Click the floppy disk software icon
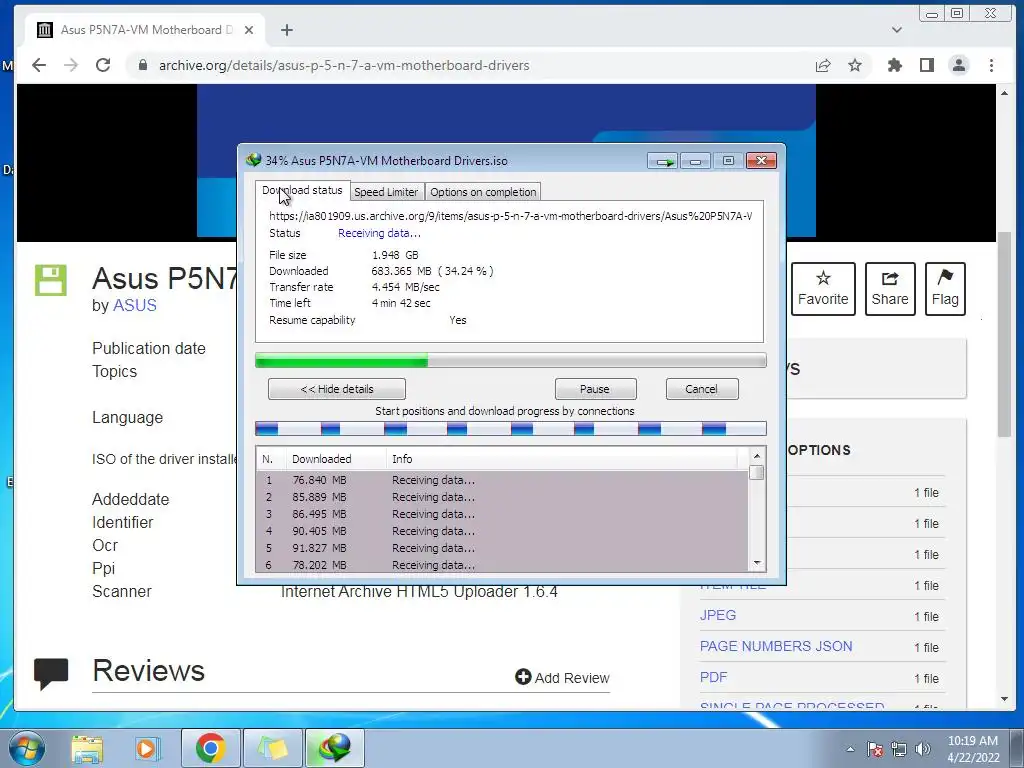This screenshot has height=768, width=1024. pos(51,281)
